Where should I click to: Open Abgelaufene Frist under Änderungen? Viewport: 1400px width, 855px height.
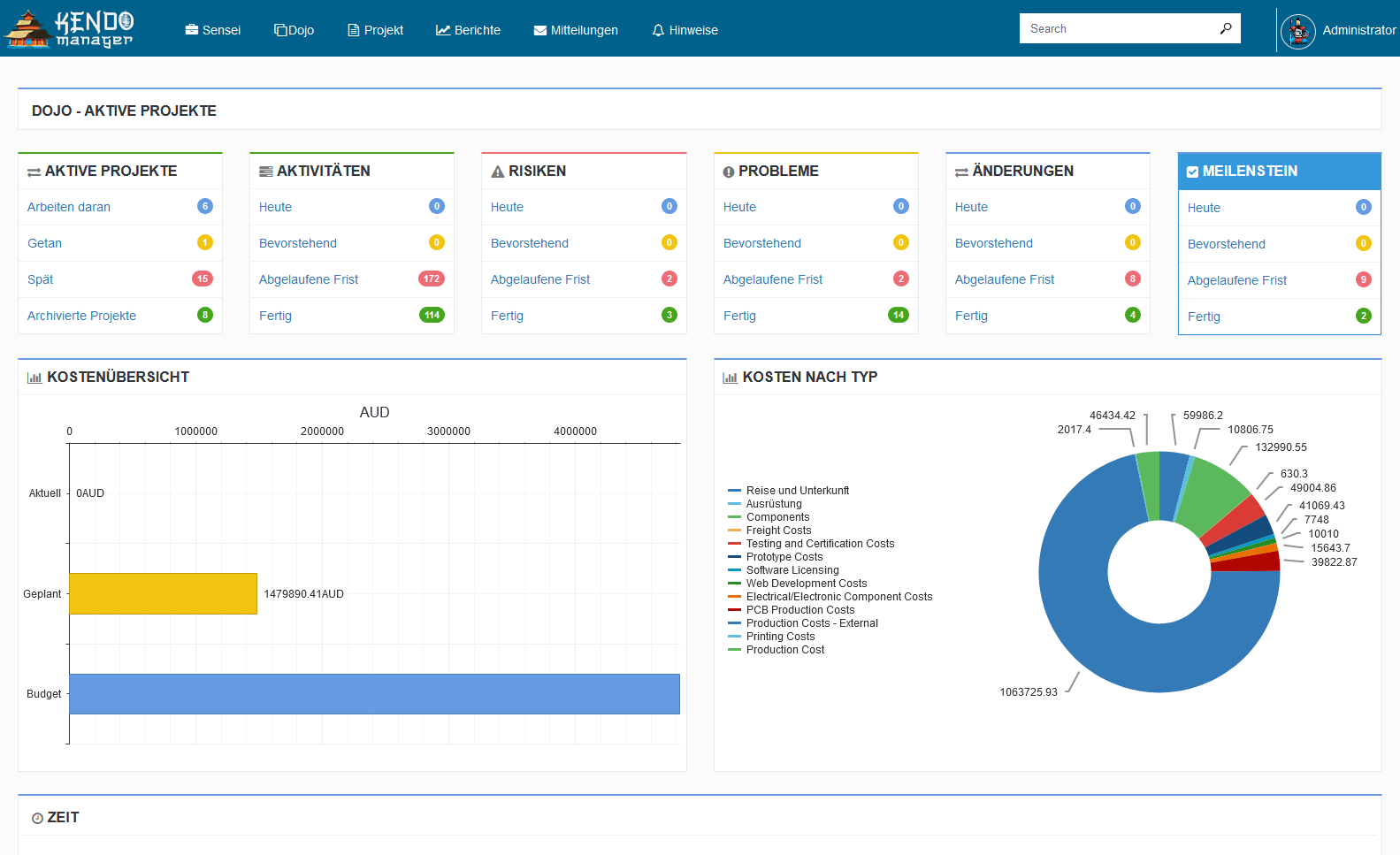click(1005, 279)
